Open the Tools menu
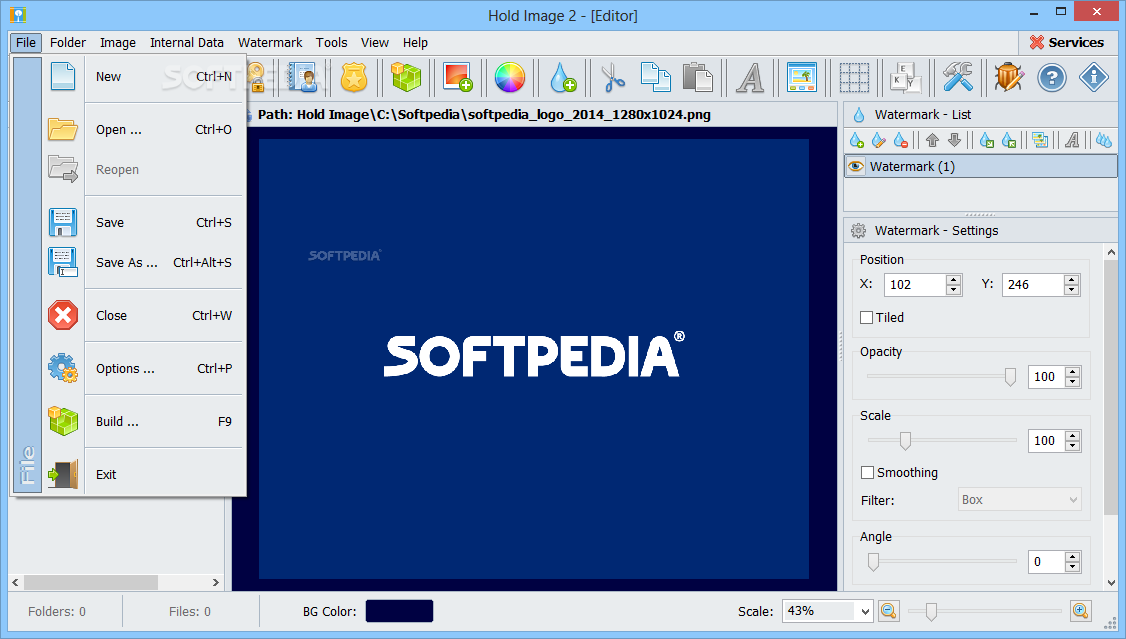Screen dimensions: 1126x639 pos(332,42)
